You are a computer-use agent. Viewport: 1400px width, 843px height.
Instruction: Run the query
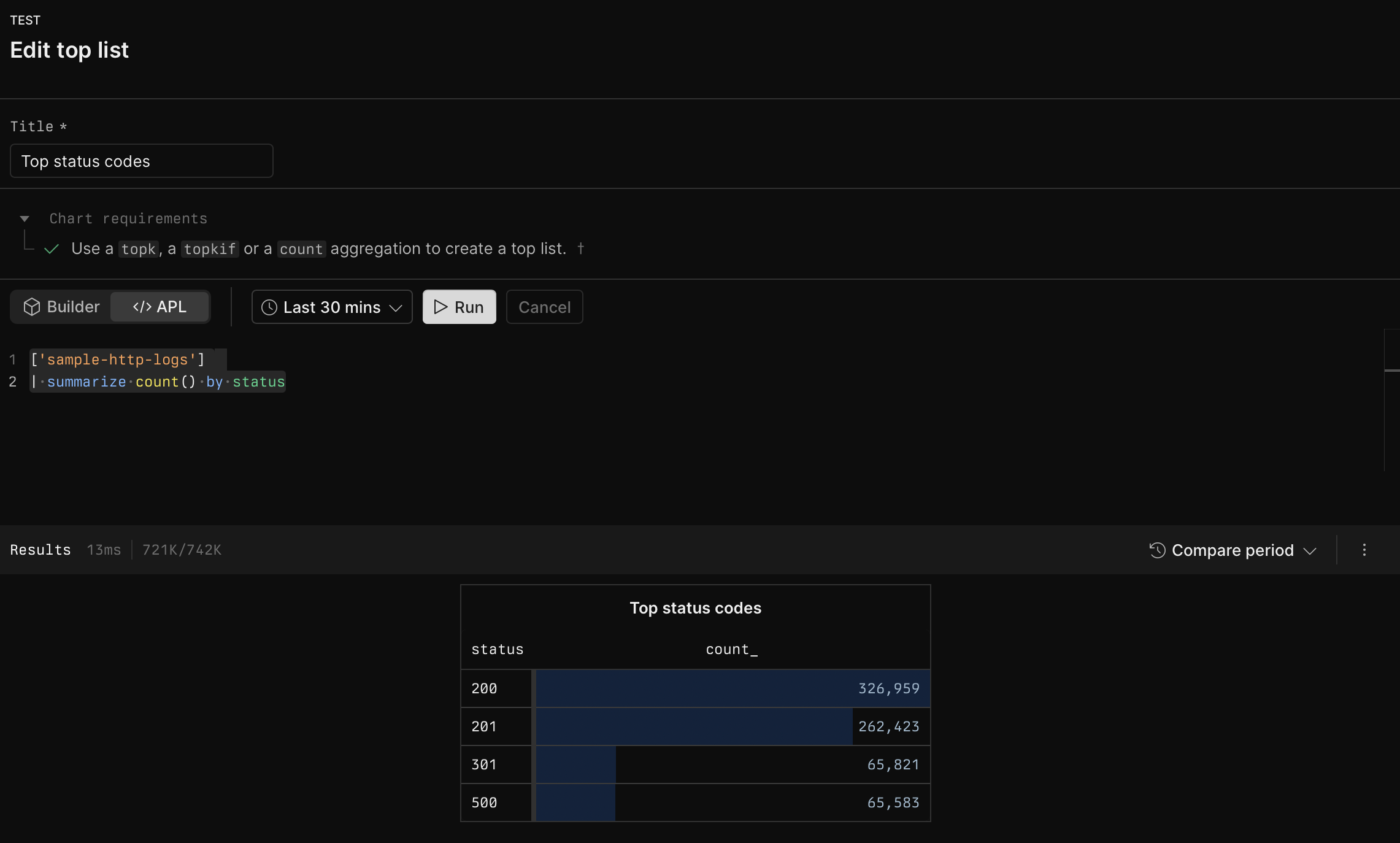pos(459,307)
